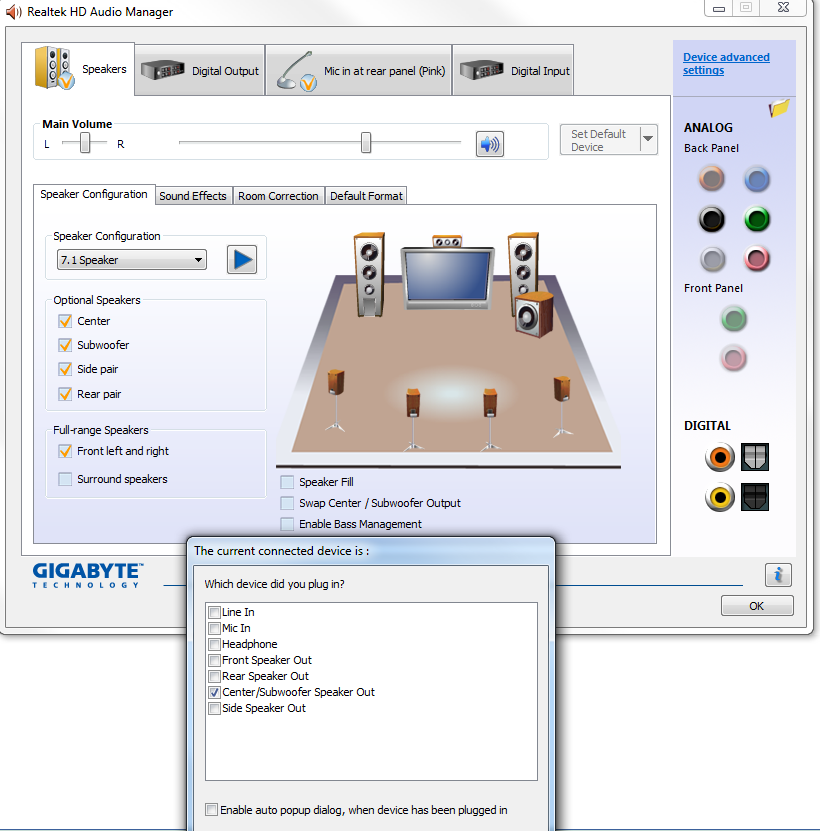The image size is (820, 831).
Task: Click the upper optical digital connector icon
Action: click(x=755, y=457)
